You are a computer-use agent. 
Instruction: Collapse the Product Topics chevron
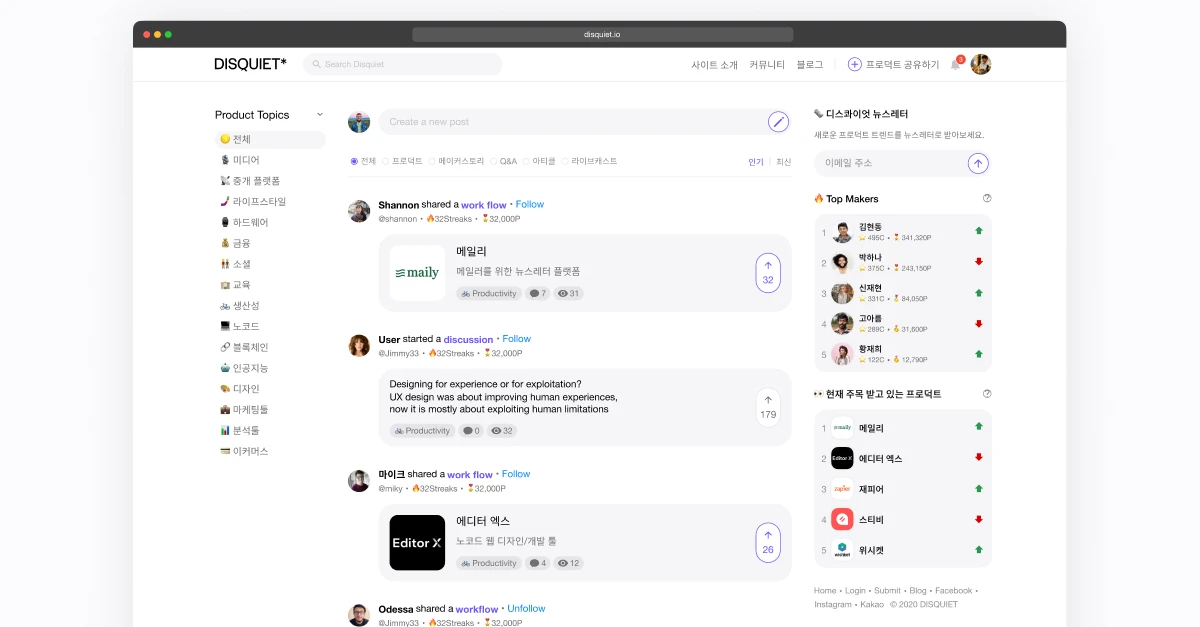point(320,115)
